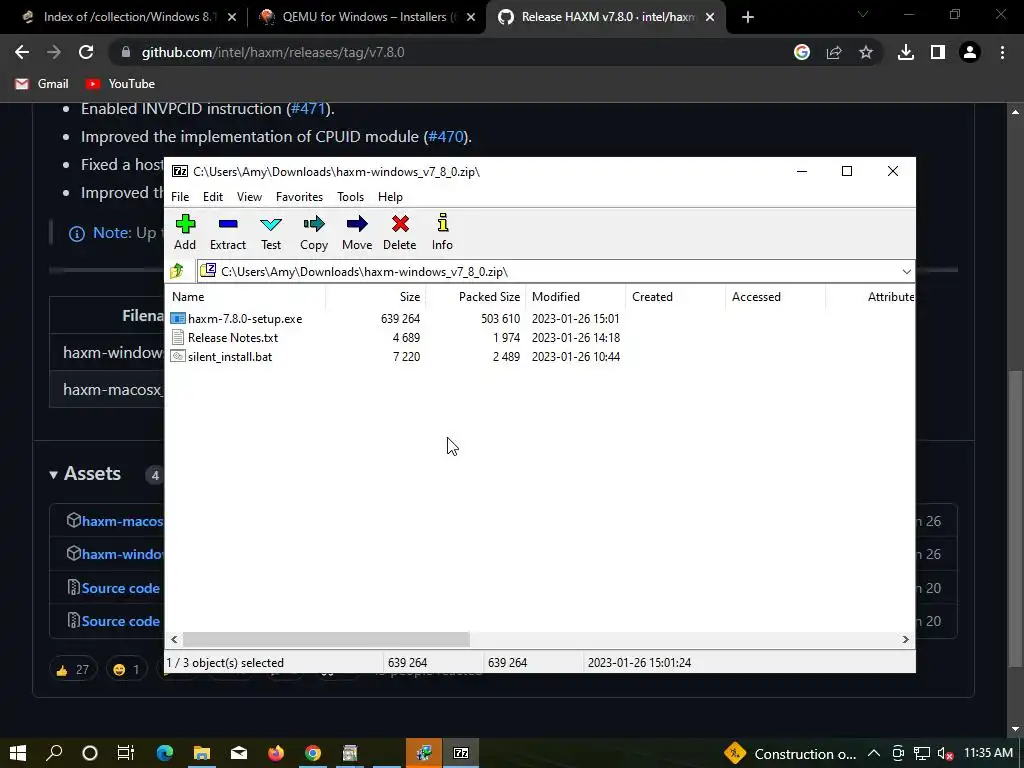Open the Chrome profile avatar
This screenshot has width=1024, height=768.
970,52
